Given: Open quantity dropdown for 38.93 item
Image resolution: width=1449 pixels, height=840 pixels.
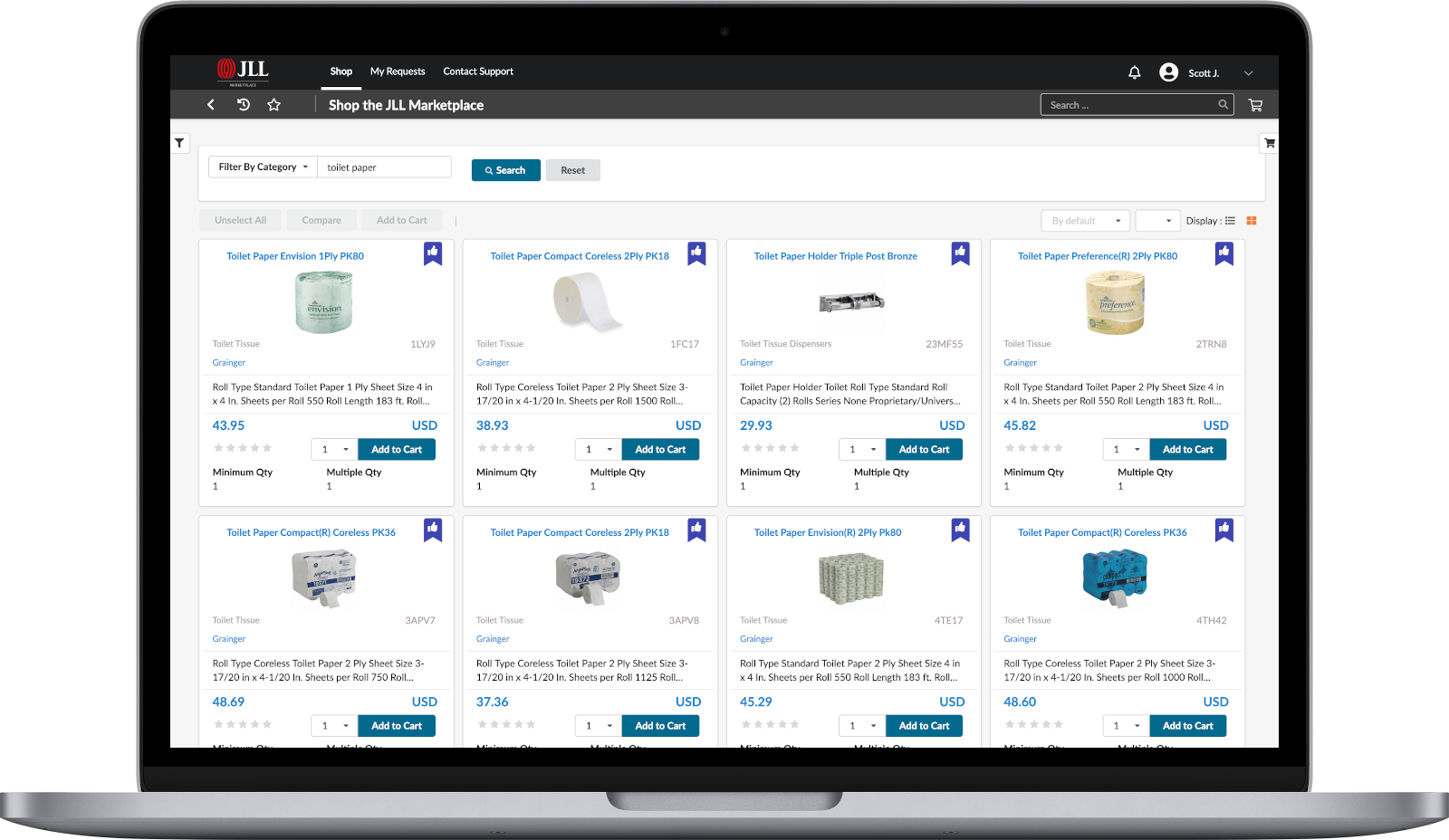Looking at the screenshot, I should (598, 450).
